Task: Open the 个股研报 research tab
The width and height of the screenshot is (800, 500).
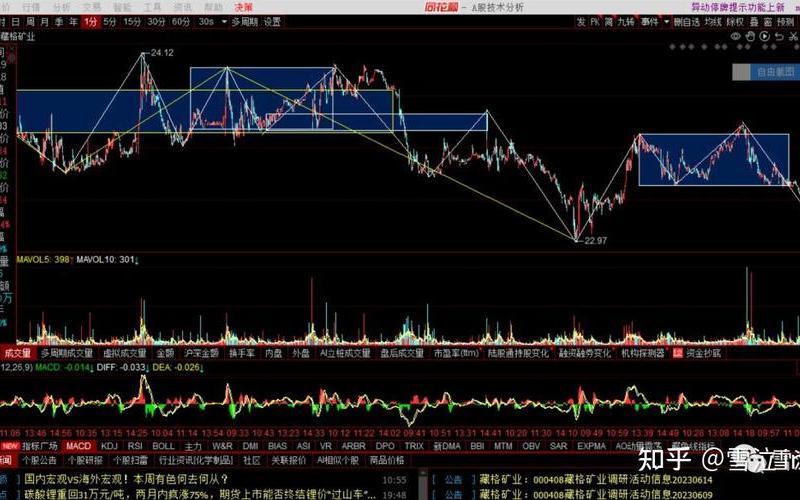Action: (x=85, y=461)
